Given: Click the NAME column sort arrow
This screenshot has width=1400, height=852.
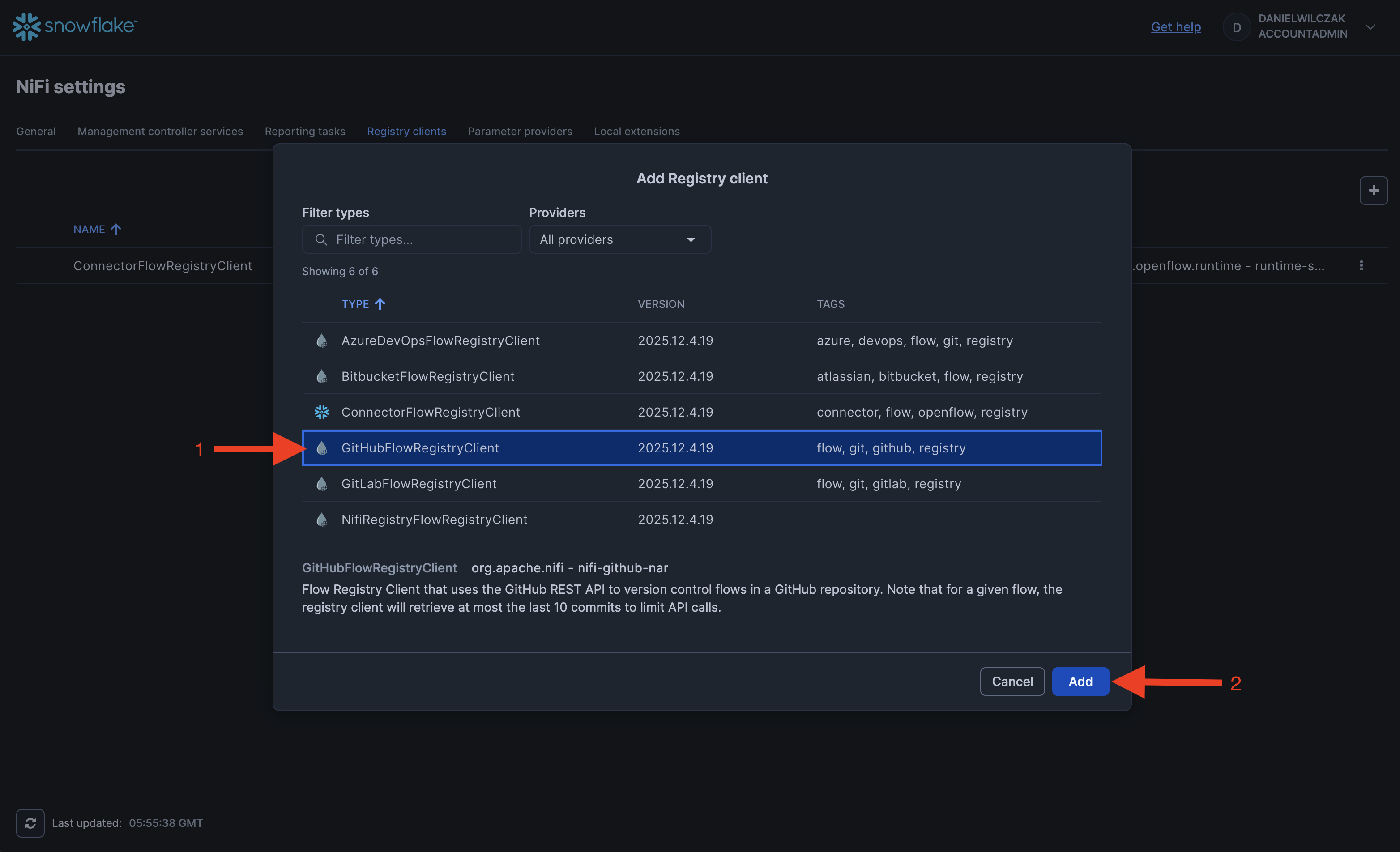Looking at the screenshot, I should (x=116, y=230).
